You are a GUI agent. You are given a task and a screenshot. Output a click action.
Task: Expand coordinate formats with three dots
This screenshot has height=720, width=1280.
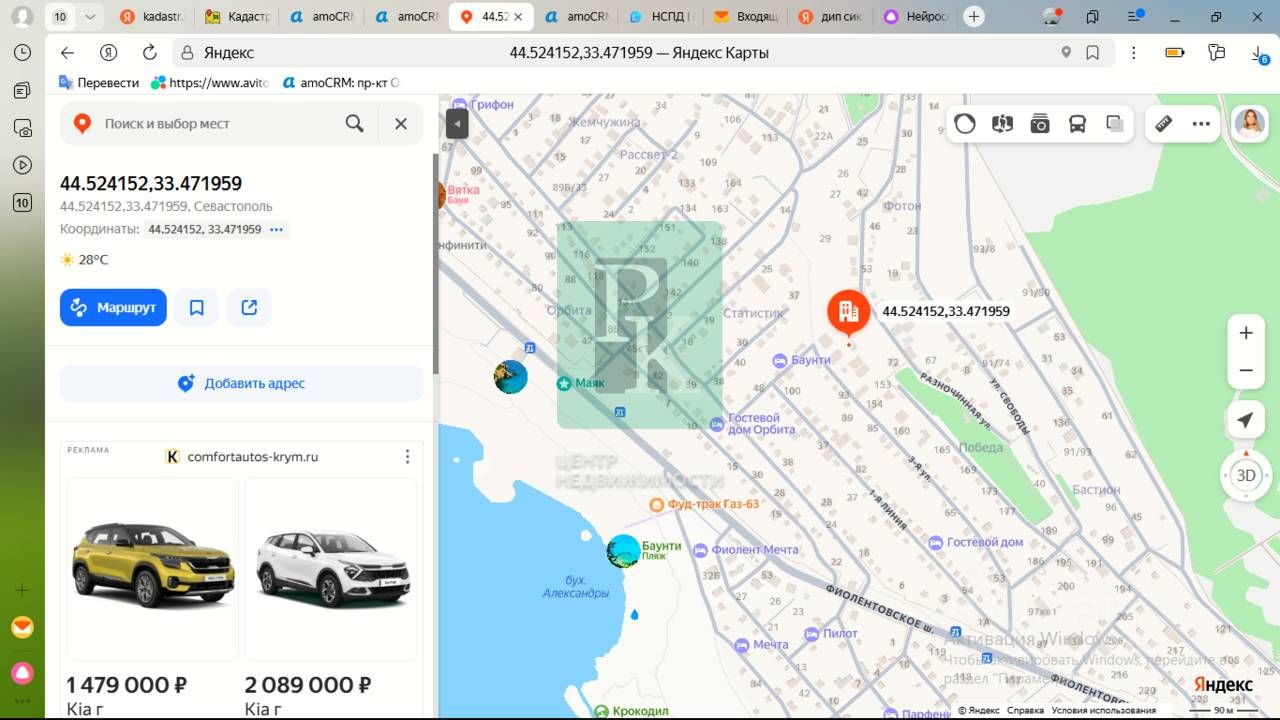click(277, 230)
